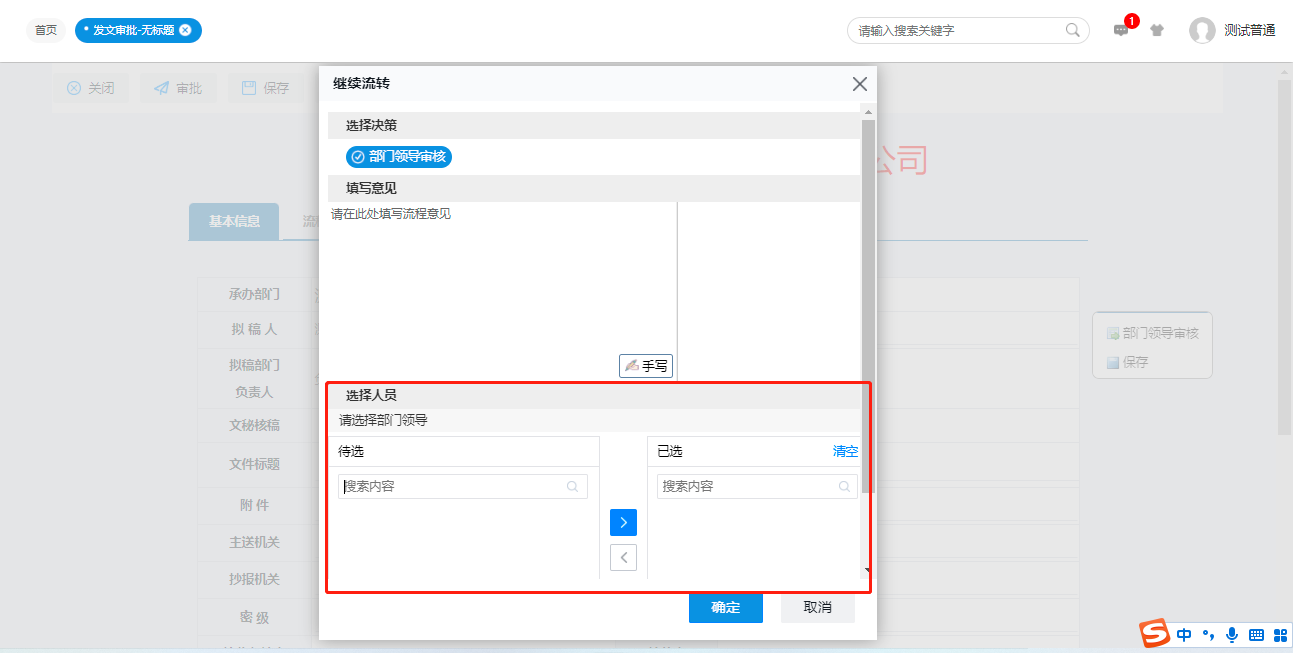Open the user avatar menu
Screen dimensions: 1293x653
pyautogui.click(x=1202, y=30)
